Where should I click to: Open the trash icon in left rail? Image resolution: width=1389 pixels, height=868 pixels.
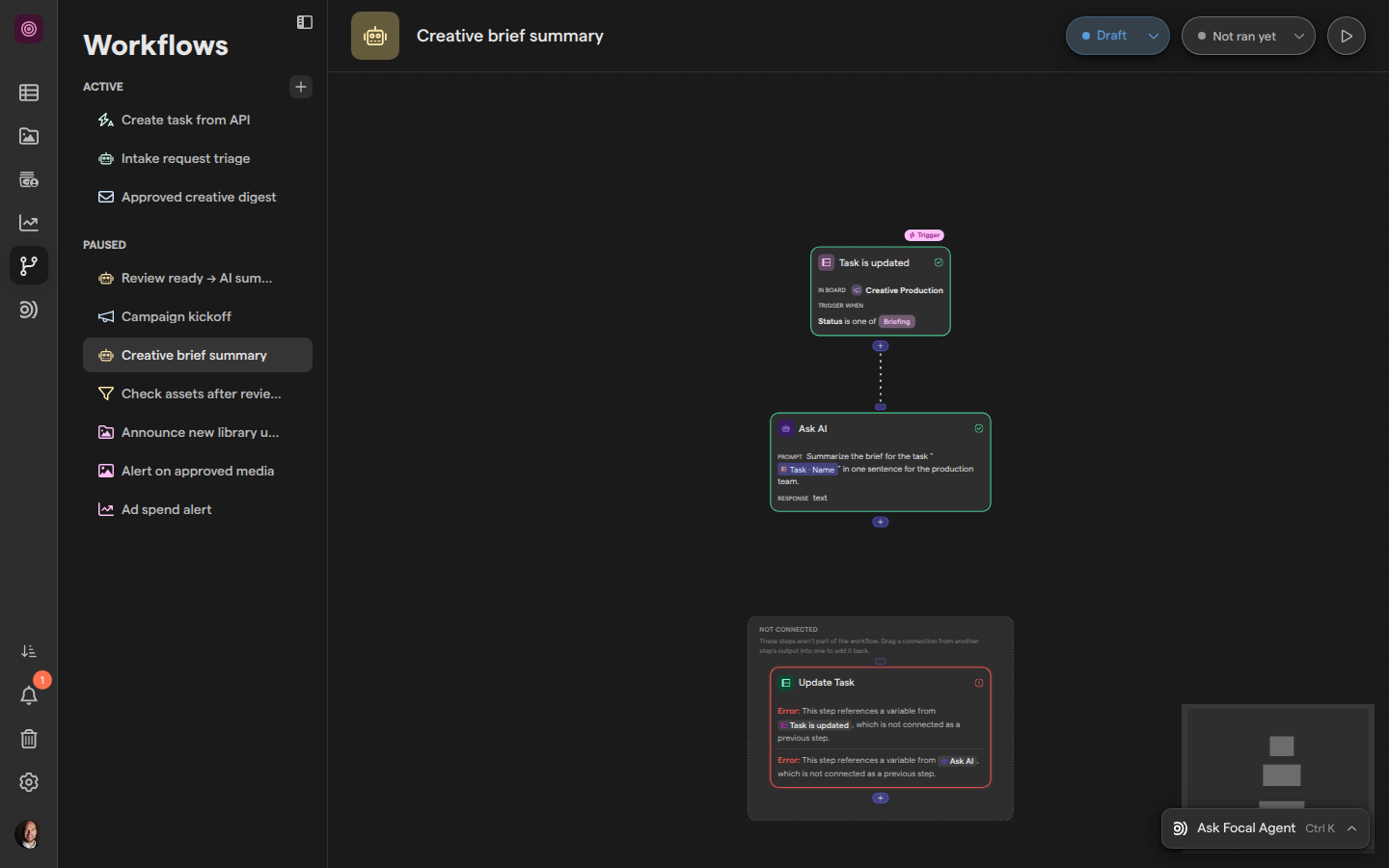[29, 739]
